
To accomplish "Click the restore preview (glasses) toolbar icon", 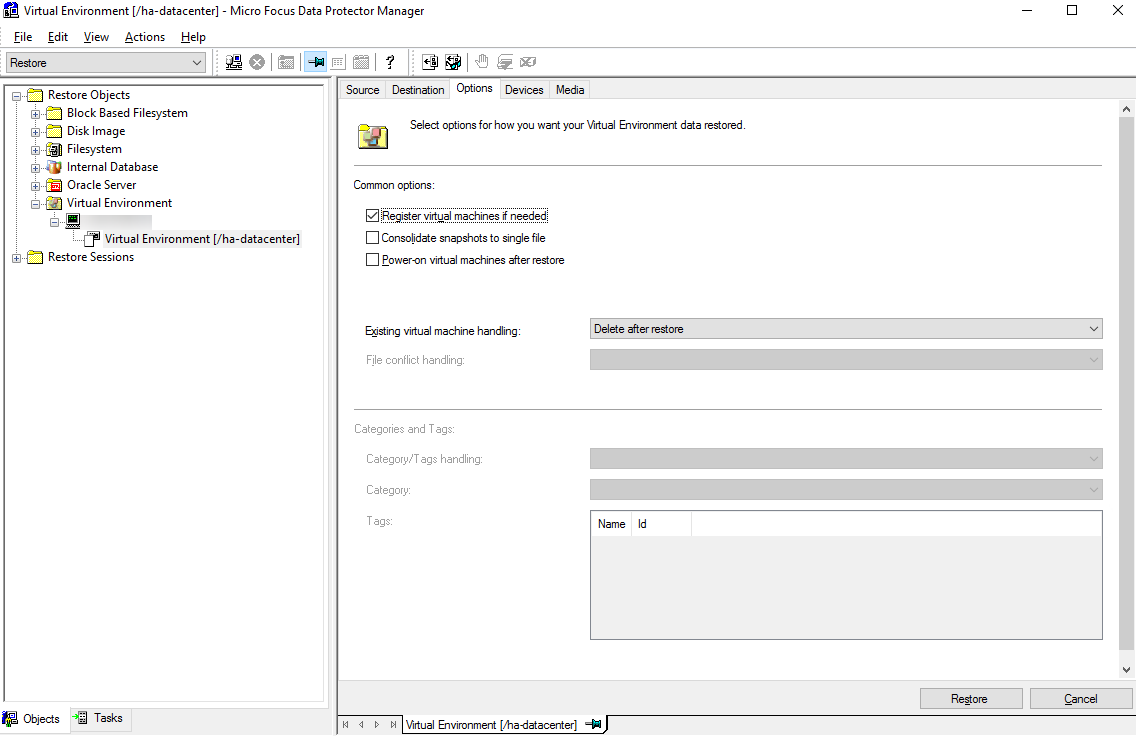I will pyautogui.click(x=453, y=62).
